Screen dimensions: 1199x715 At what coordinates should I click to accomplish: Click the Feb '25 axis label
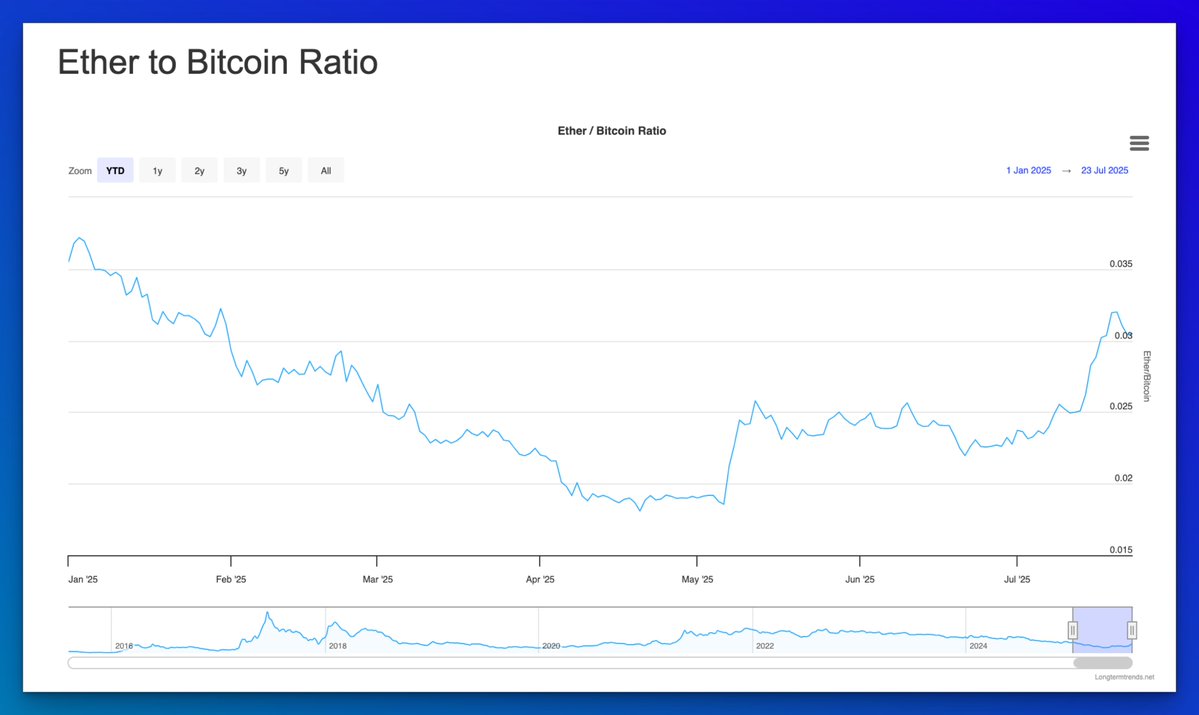(231, 580)
